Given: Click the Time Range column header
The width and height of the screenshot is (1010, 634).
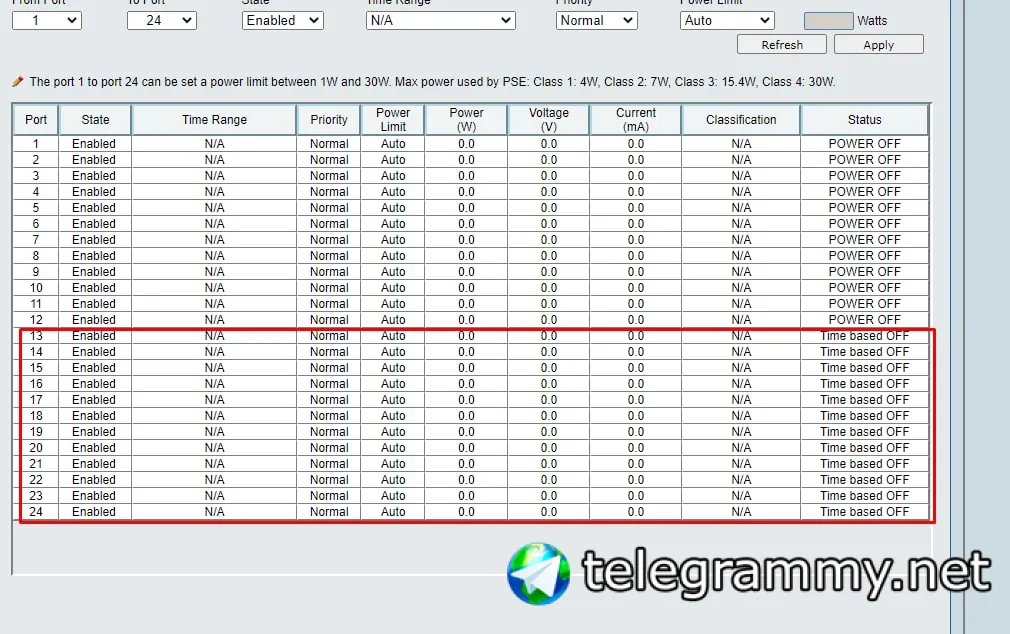Looking at the screenshot, I should click(214, 120).
